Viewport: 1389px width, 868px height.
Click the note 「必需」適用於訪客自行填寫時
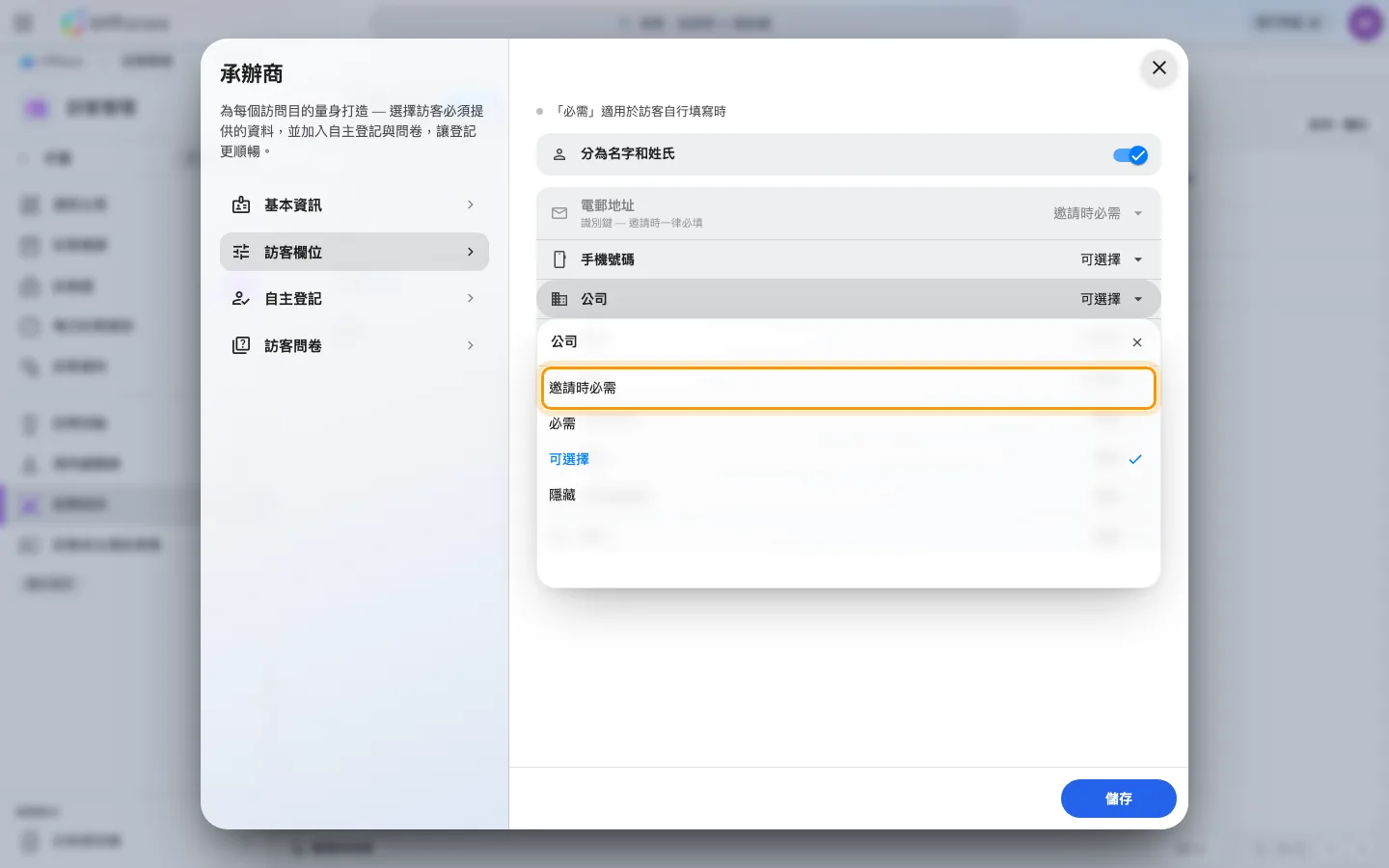(640, 111)
